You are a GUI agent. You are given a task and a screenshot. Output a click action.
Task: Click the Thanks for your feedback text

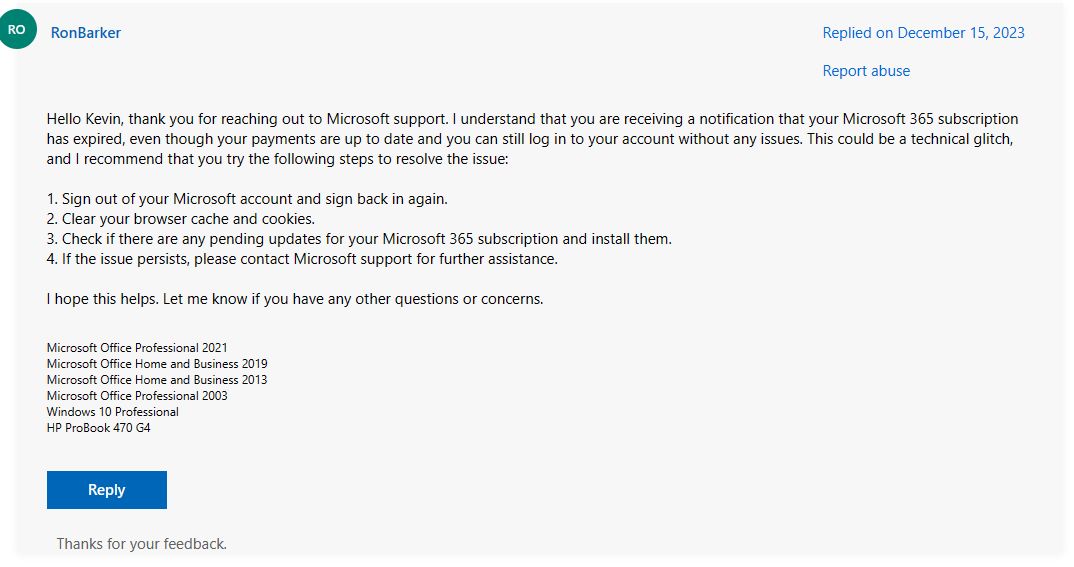(x=141, y=544)
